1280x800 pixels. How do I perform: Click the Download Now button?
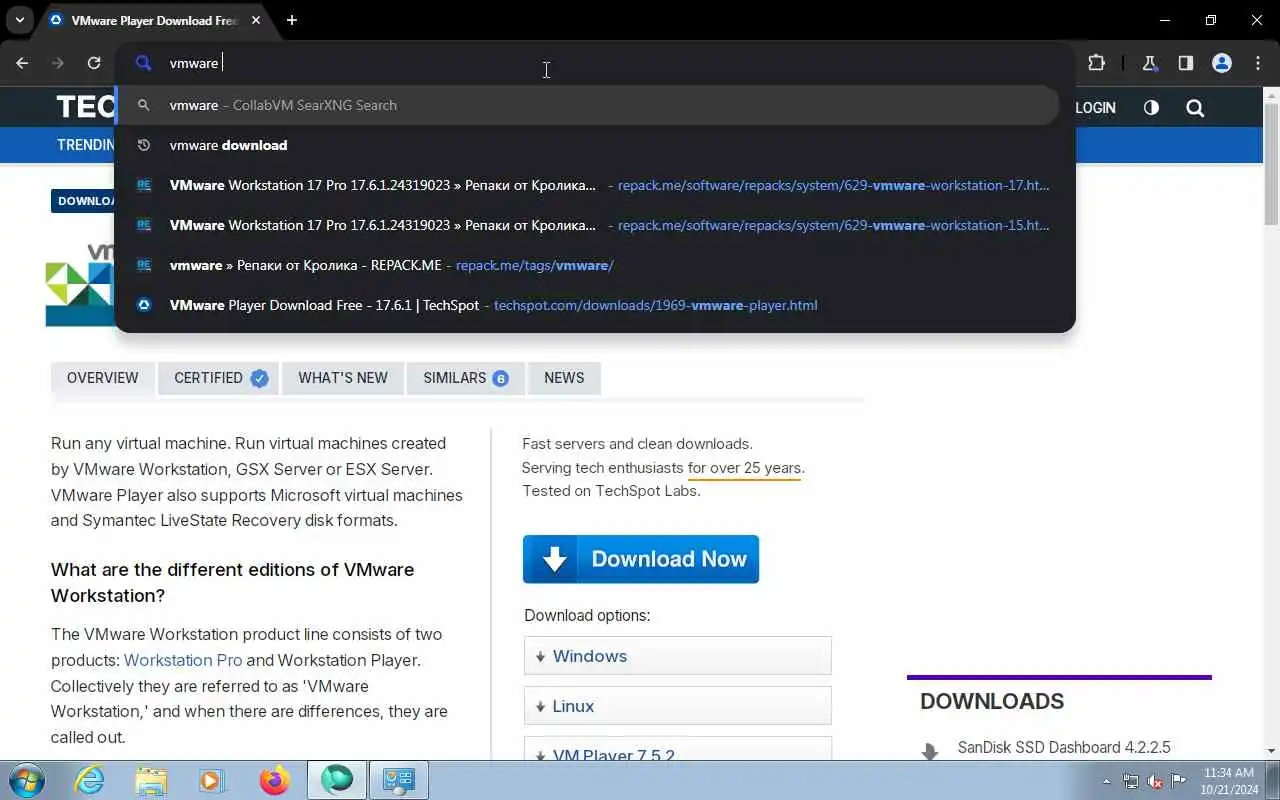click(x=641, y=559)
